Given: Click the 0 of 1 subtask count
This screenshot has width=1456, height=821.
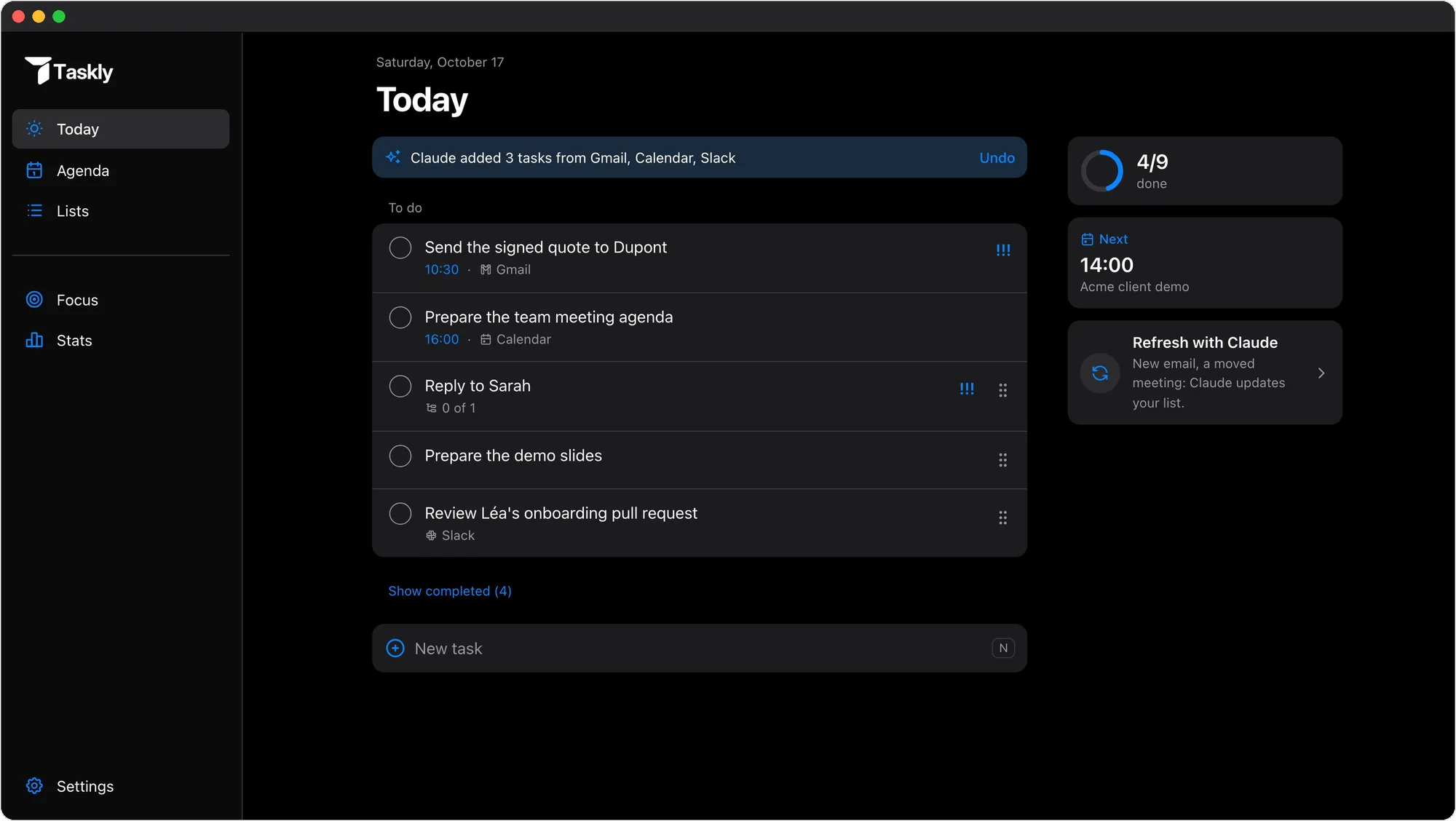Looking at the screenshot, I should (459, 408).
